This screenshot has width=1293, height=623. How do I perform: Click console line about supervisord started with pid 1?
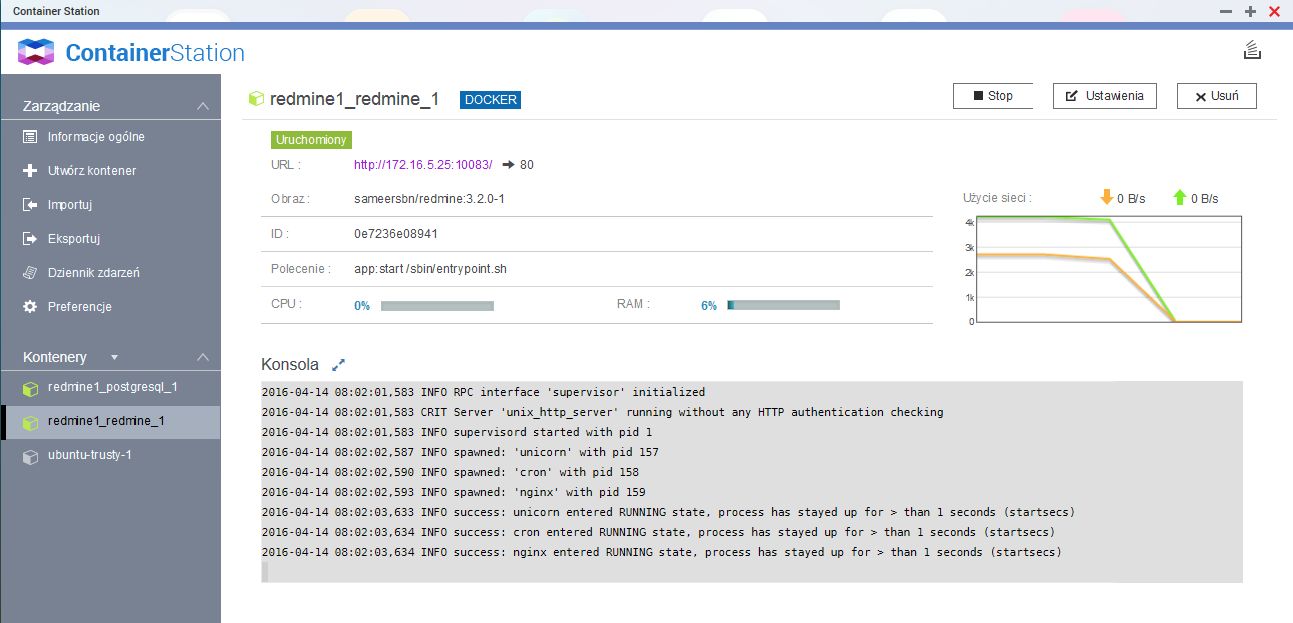(x=458, y=432)
